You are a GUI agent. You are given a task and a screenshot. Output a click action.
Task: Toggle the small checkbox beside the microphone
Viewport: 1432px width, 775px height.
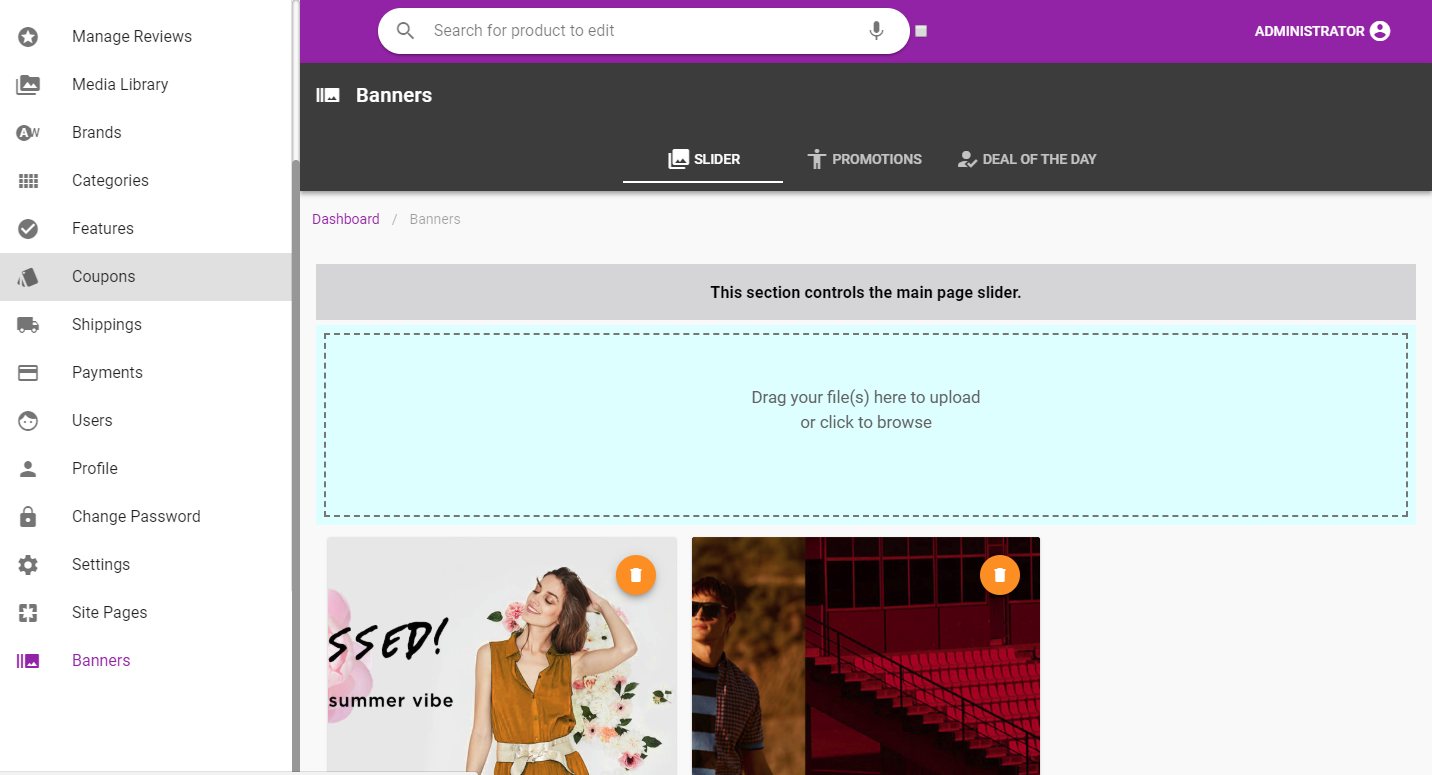point(920,31)
